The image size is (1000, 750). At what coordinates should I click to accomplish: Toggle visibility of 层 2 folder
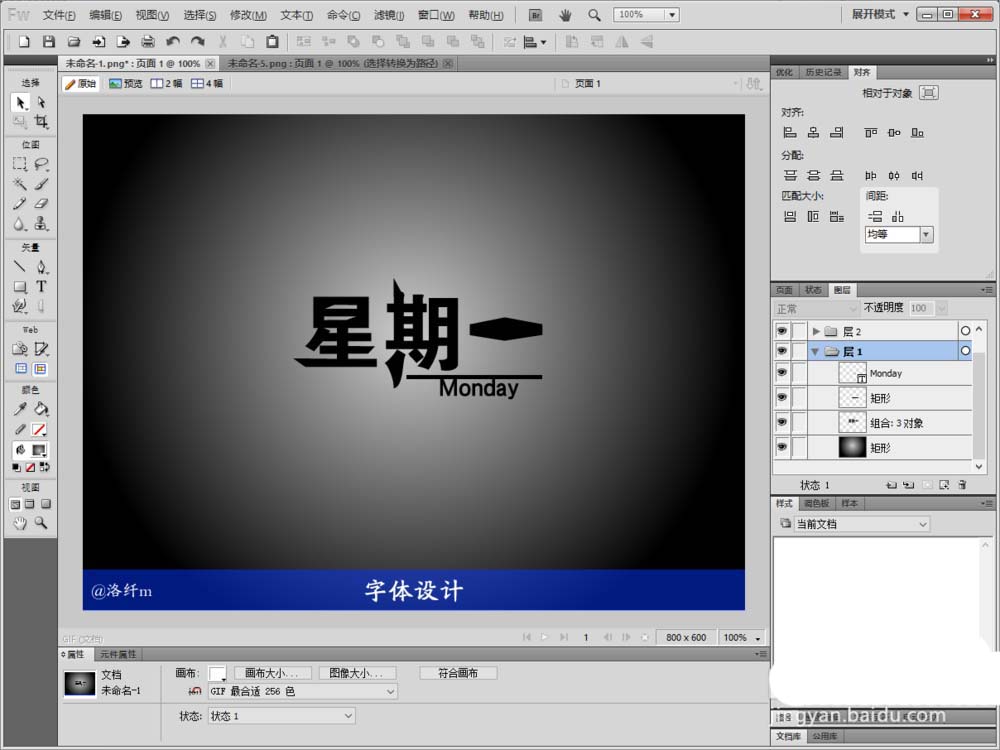(x=782, y=330)
